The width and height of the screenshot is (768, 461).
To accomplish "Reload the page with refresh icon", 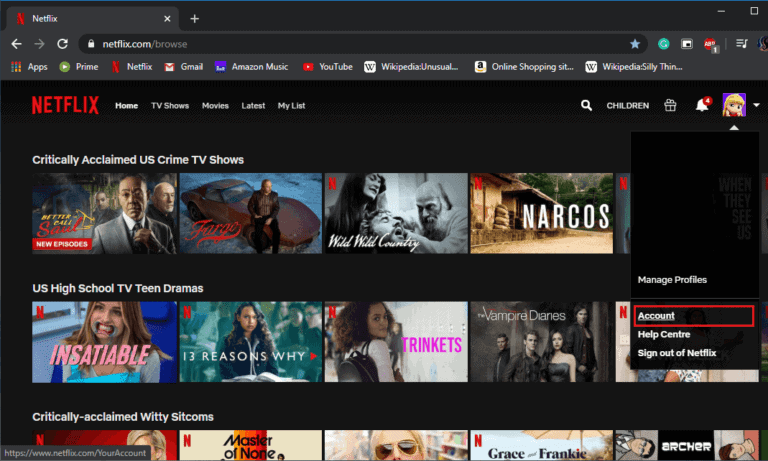I will pos(62,44).
